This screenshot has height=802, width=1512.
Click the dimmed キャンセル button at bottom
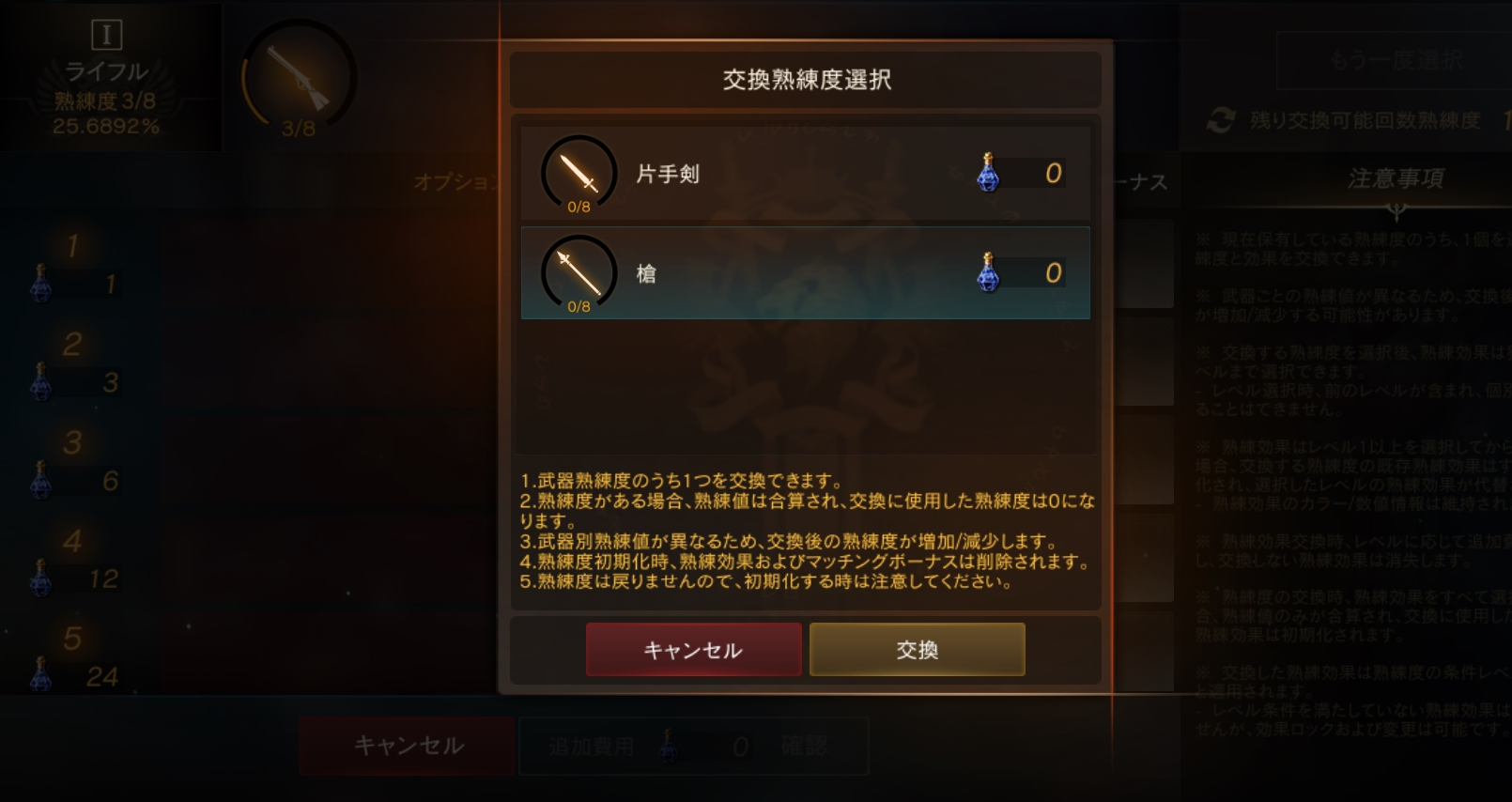408,746
